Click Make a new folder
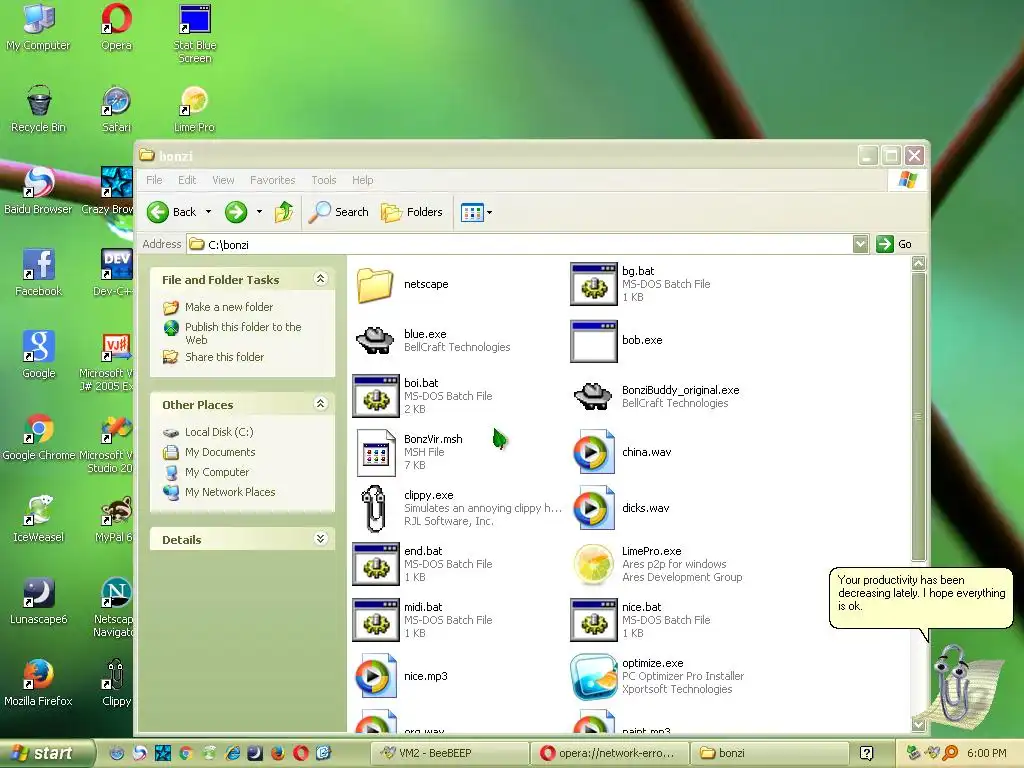The width and height of the screenshot is (1024, 768). pos(229,307)
